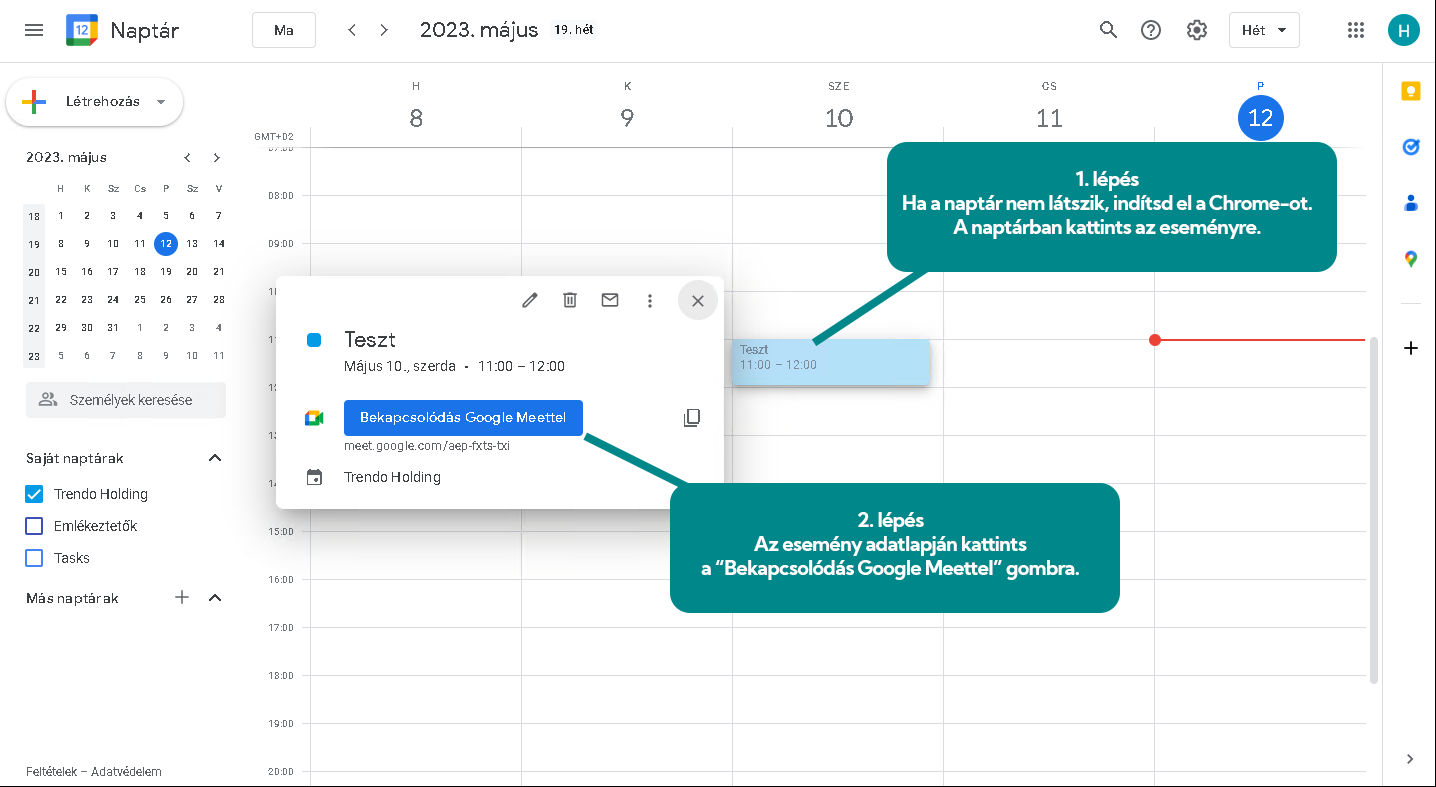Open Google Maps in side panel
The height and width of the screenshot is (787, 1436).
(x=1410, y=259)
